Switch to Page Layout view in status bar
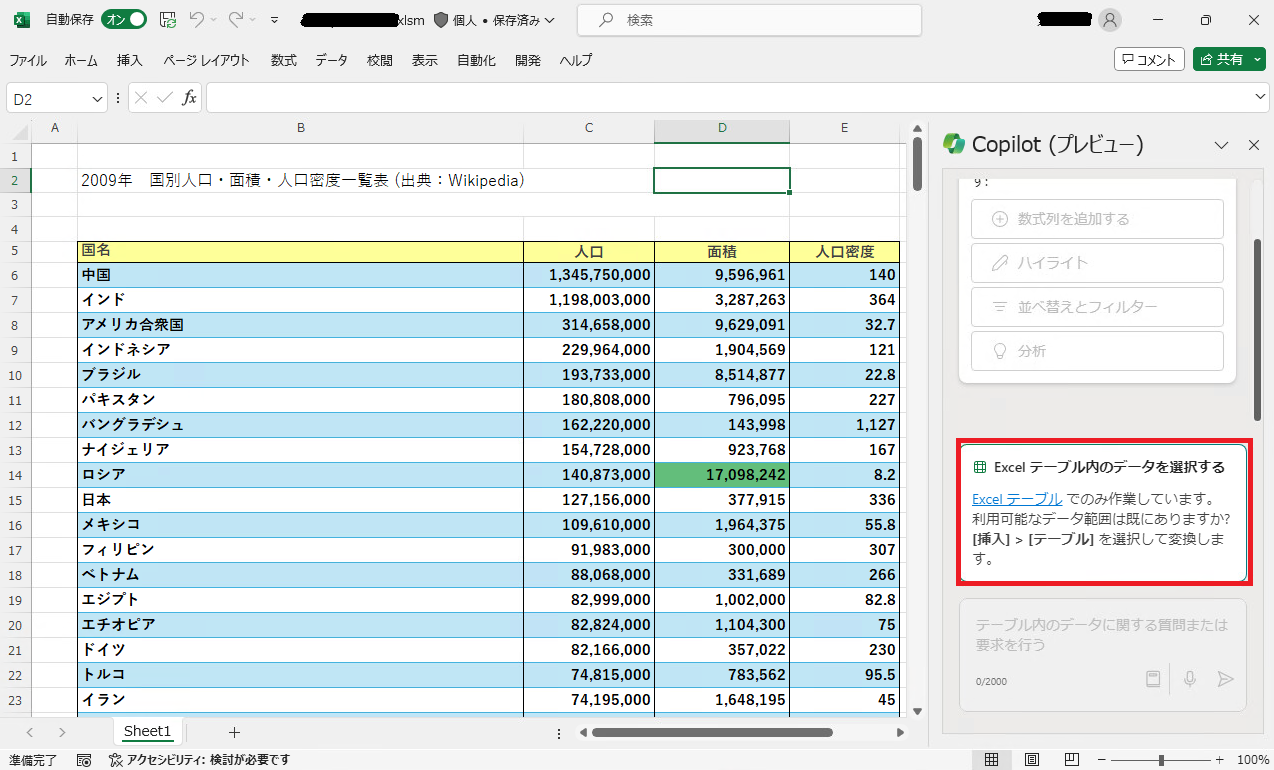This screenshot has height=770, width=1274. click(1031, 760)
